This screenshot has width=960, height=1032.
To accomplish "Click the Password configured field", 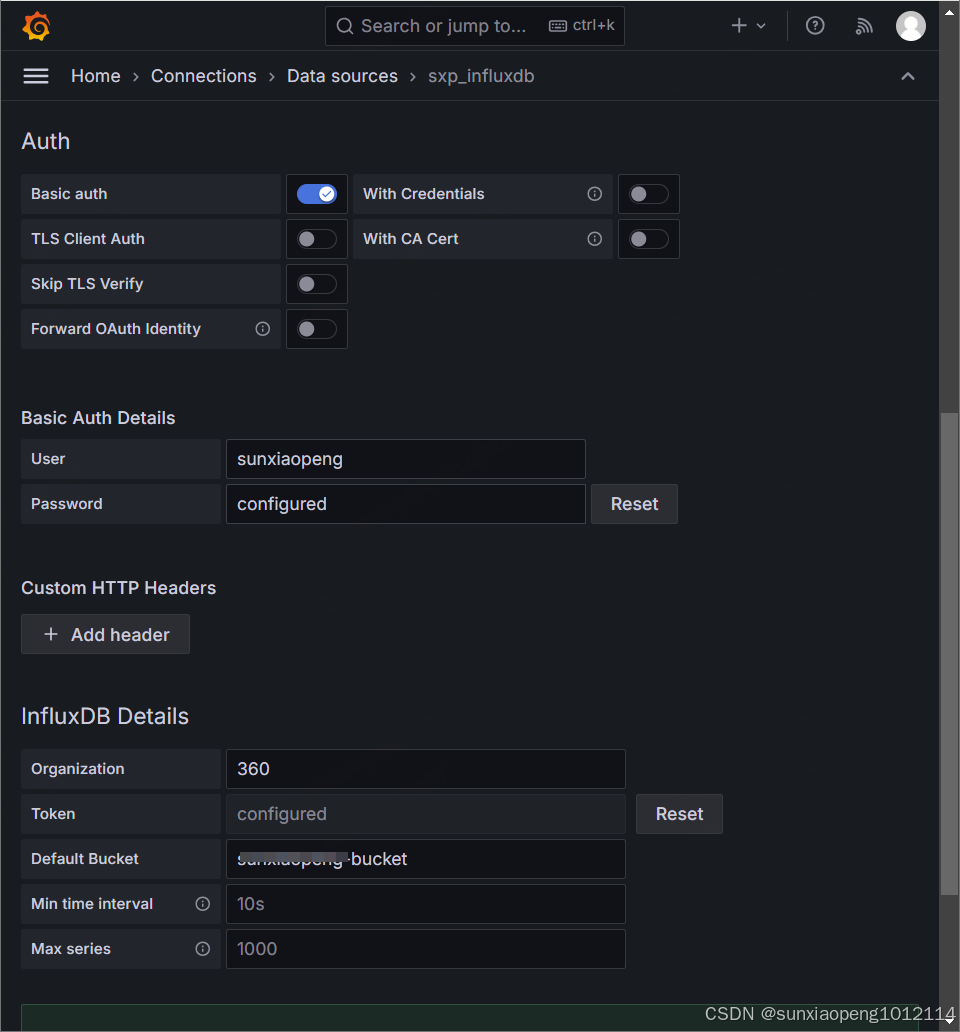I will 406,504.
